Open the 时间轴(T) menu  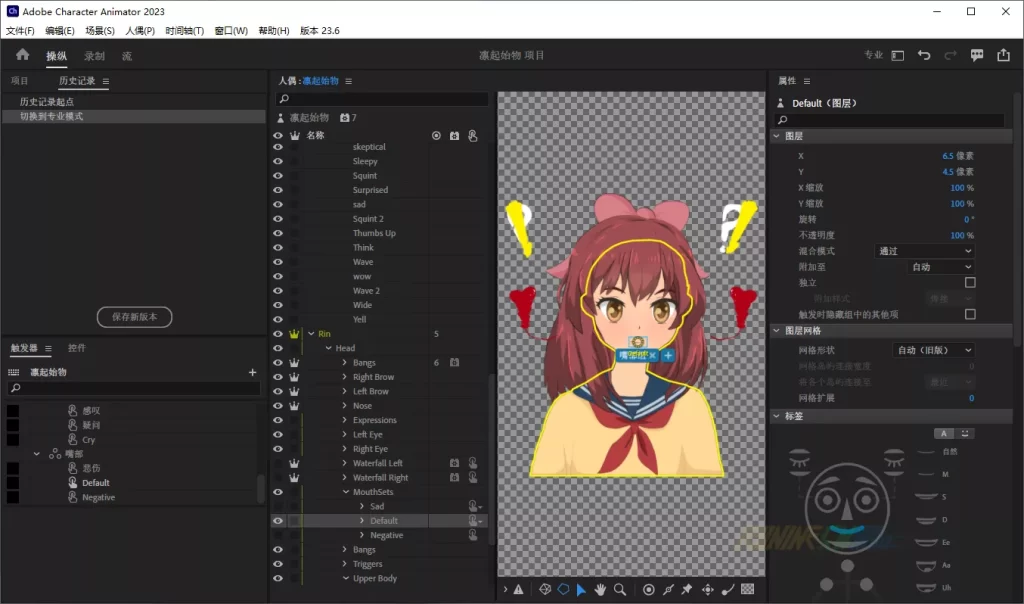184,31
